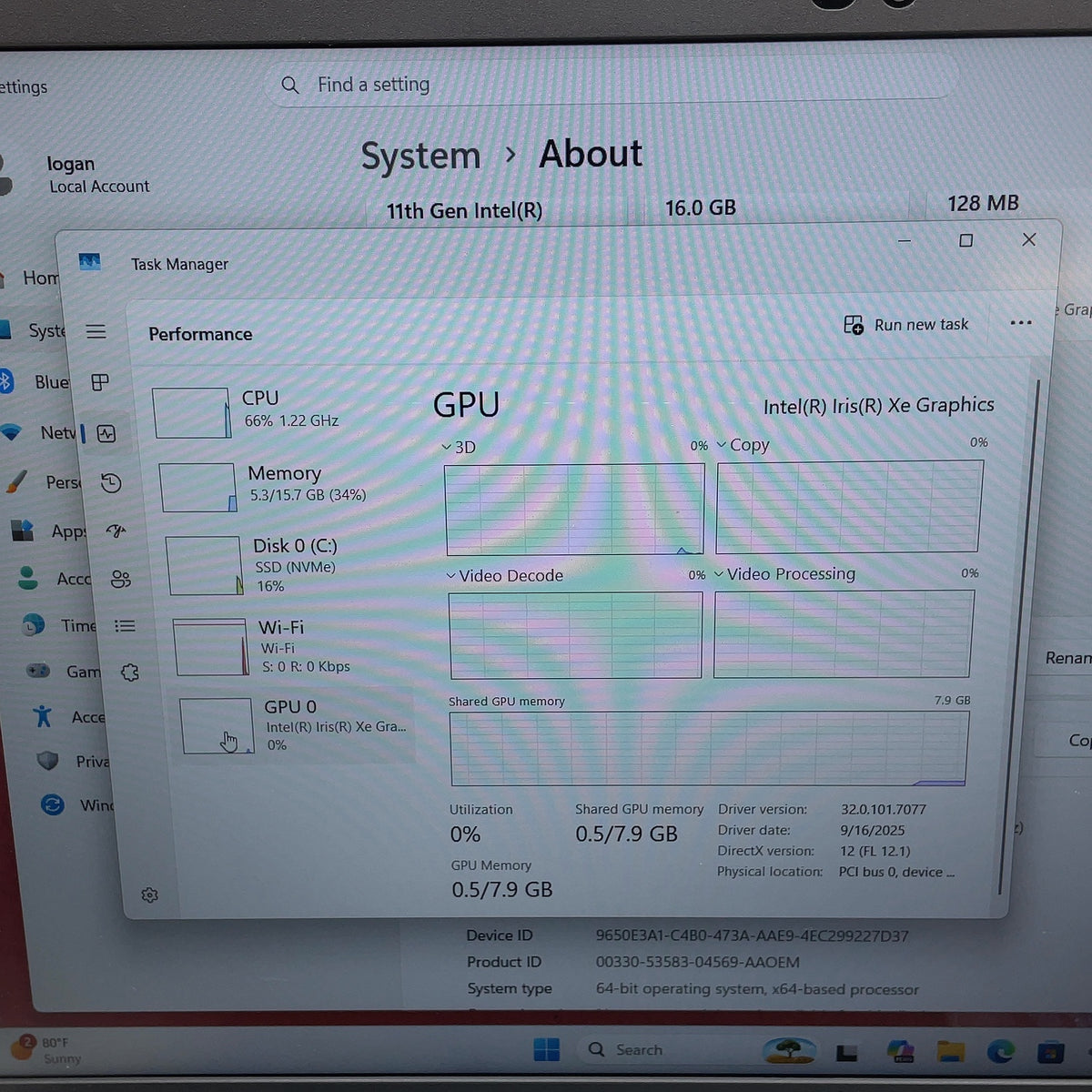Select the GPU 0 Intel Iris Xe entry

[x=297, y=725]
